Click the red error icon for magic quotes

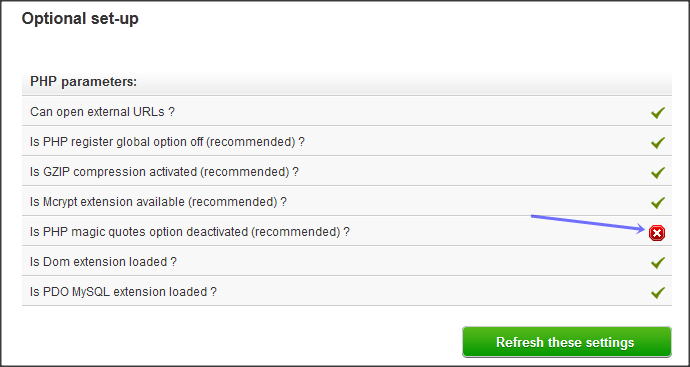point(657,233)
